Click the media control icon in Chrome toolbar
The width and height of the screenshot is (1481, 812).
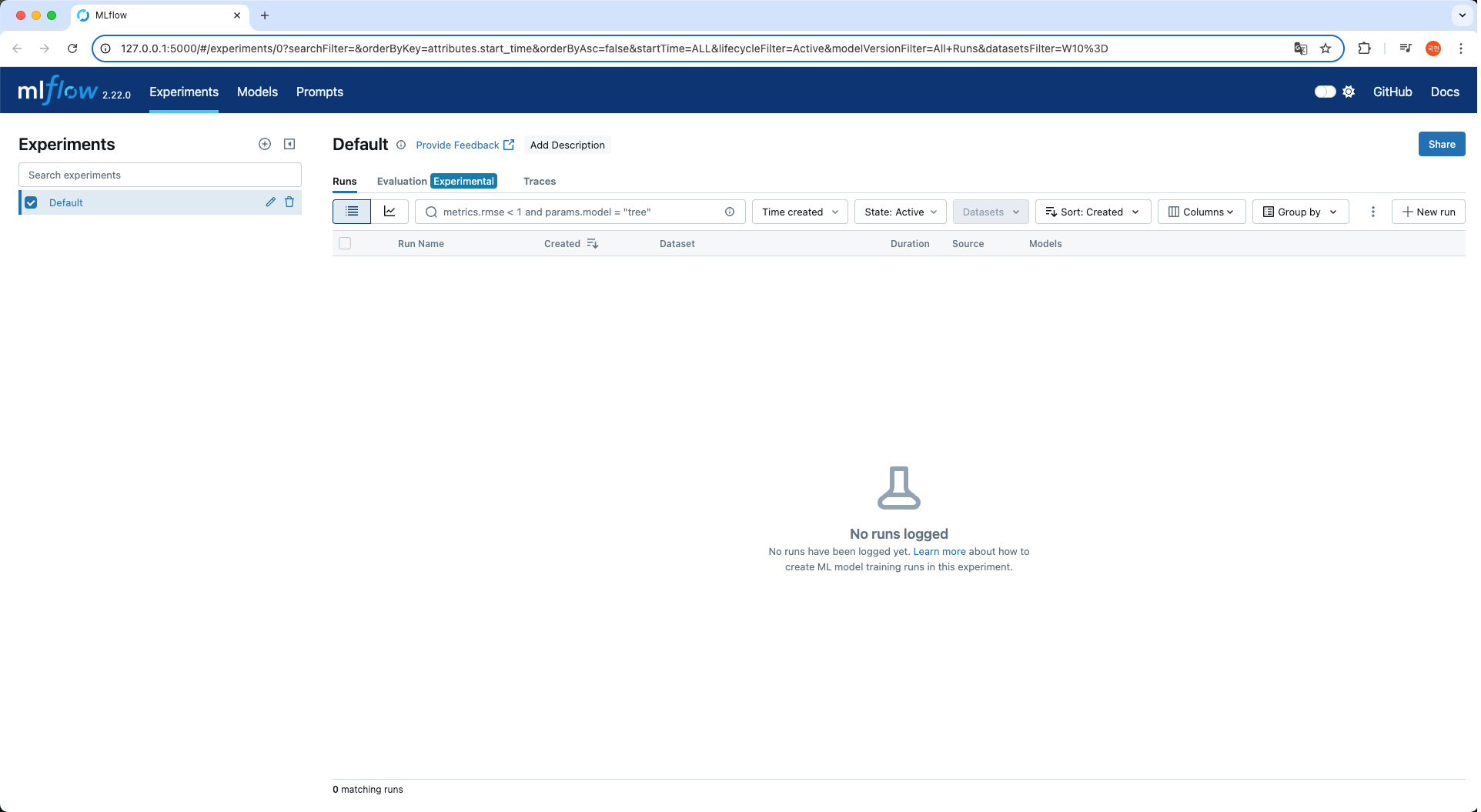tap(1406, 48)
